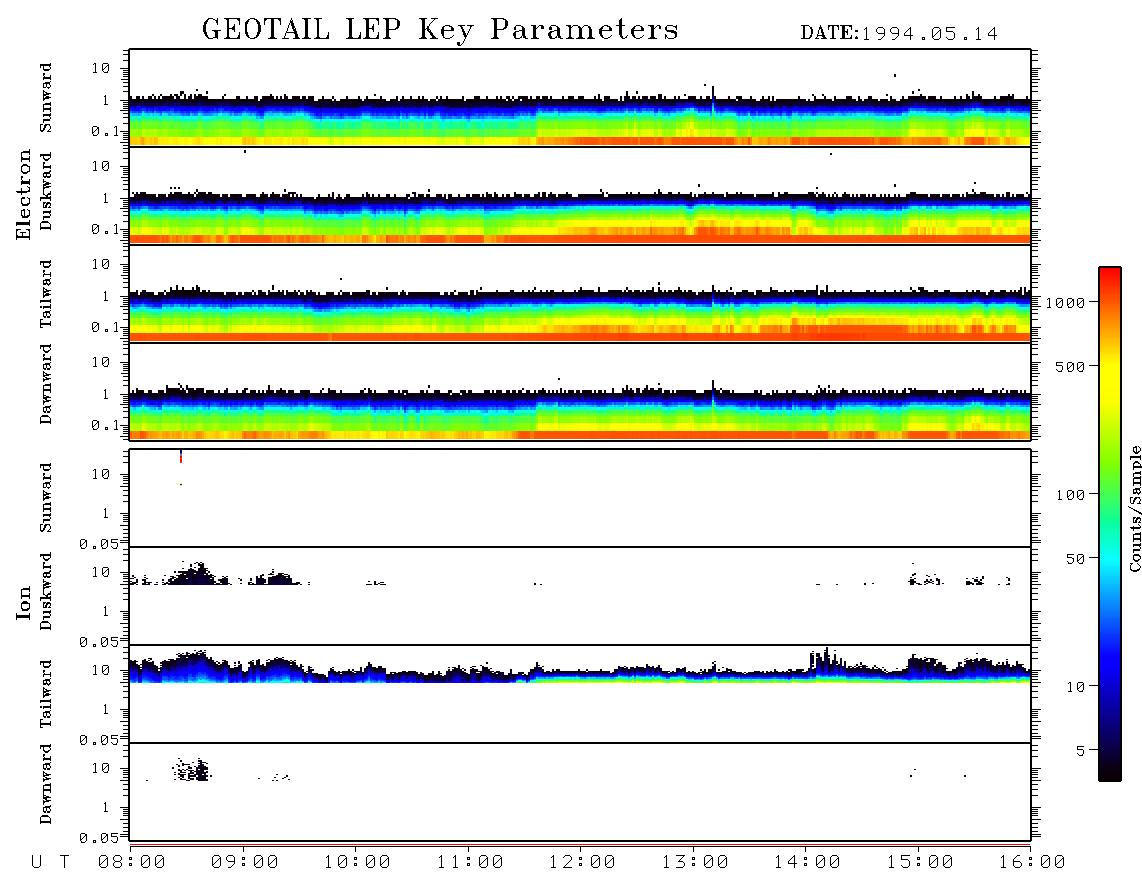This screenshot has height=880, width=1142.
Task: Select the "10:00" time tick label
Action: click(357, 863)
